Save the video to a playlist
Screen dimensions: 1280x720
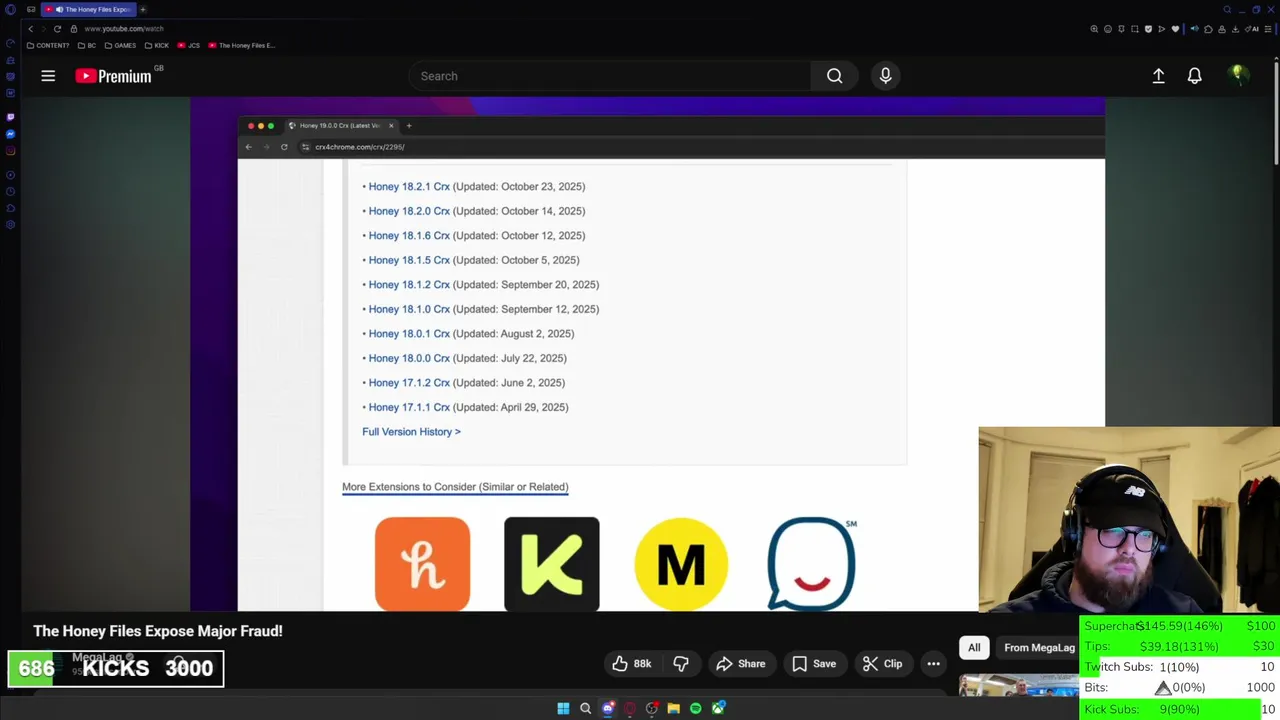pyautogui.click(x=814, y=664)
